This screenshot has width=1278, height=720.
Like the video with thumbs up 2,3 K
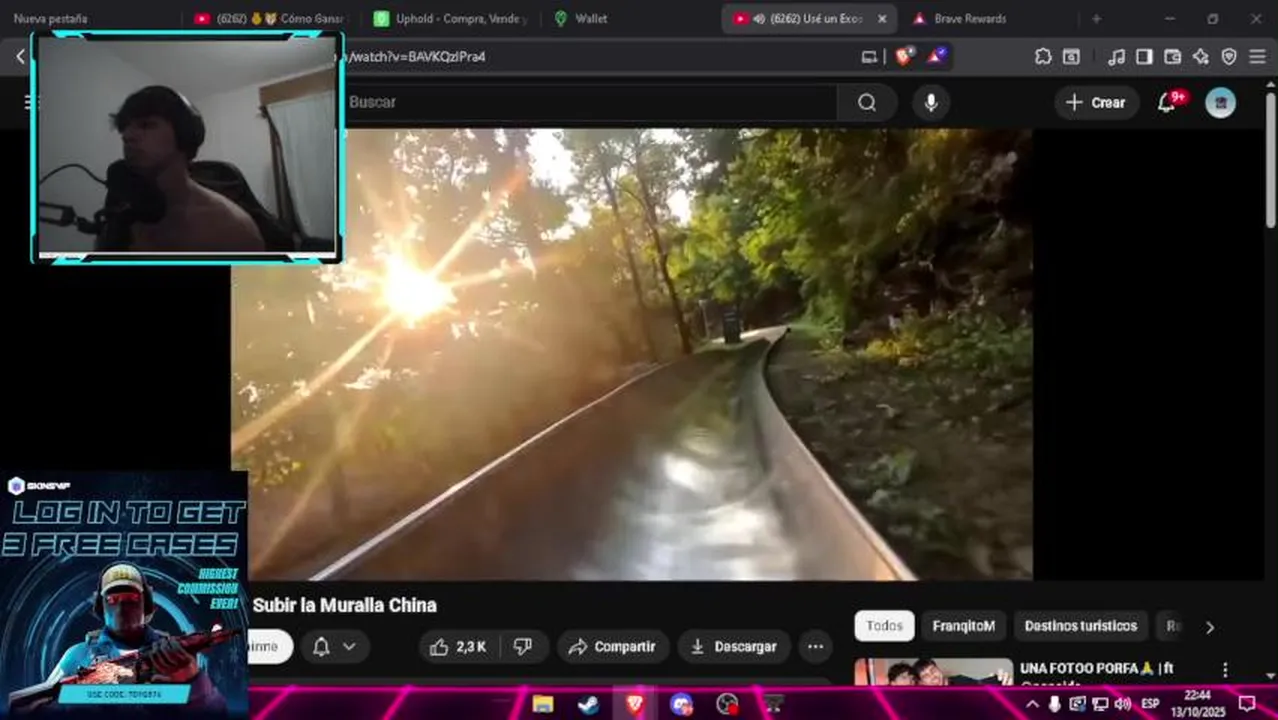[459, 647]
